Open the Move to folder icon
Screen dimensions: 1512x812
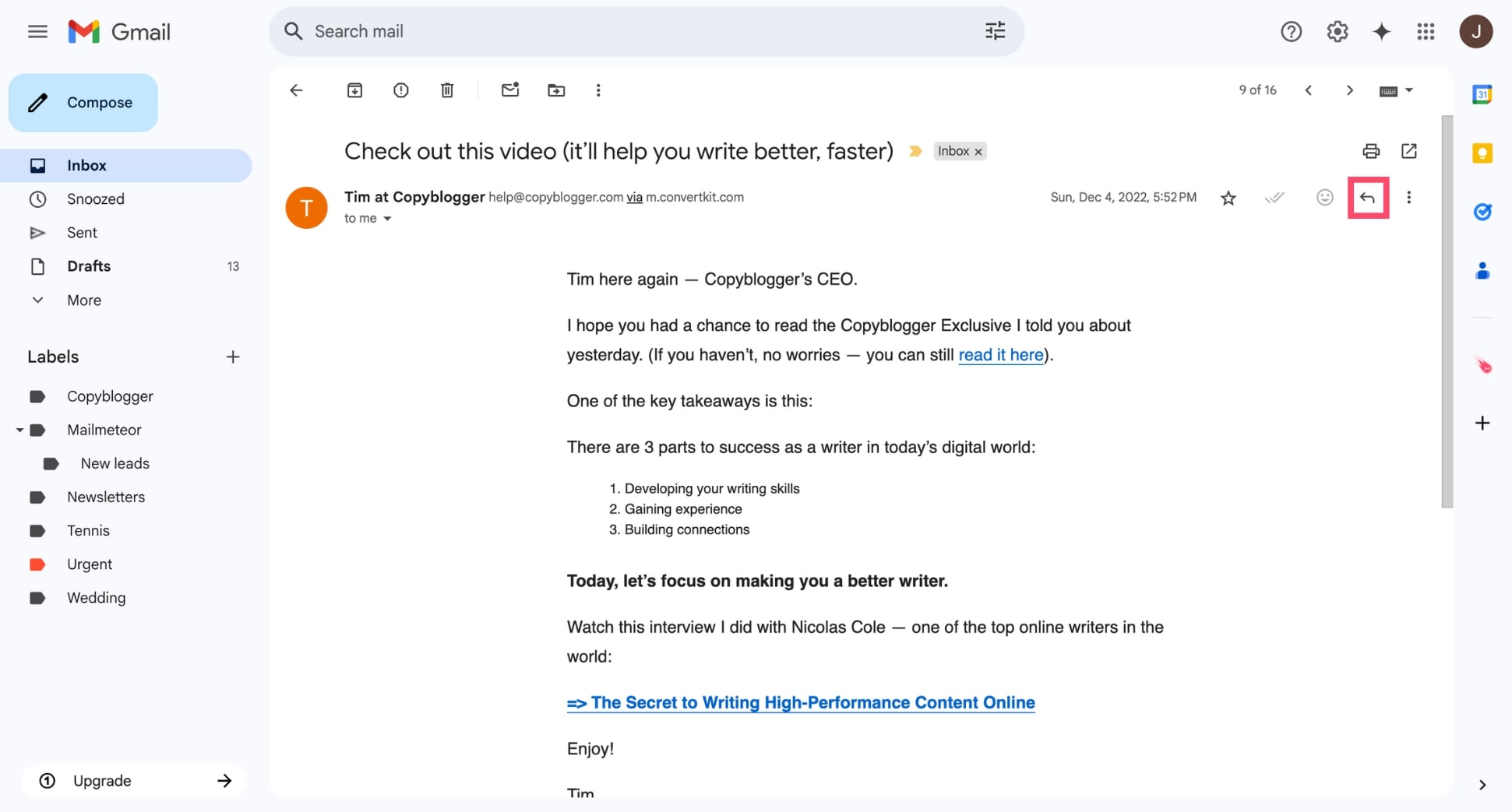click(x=556, y=90)
